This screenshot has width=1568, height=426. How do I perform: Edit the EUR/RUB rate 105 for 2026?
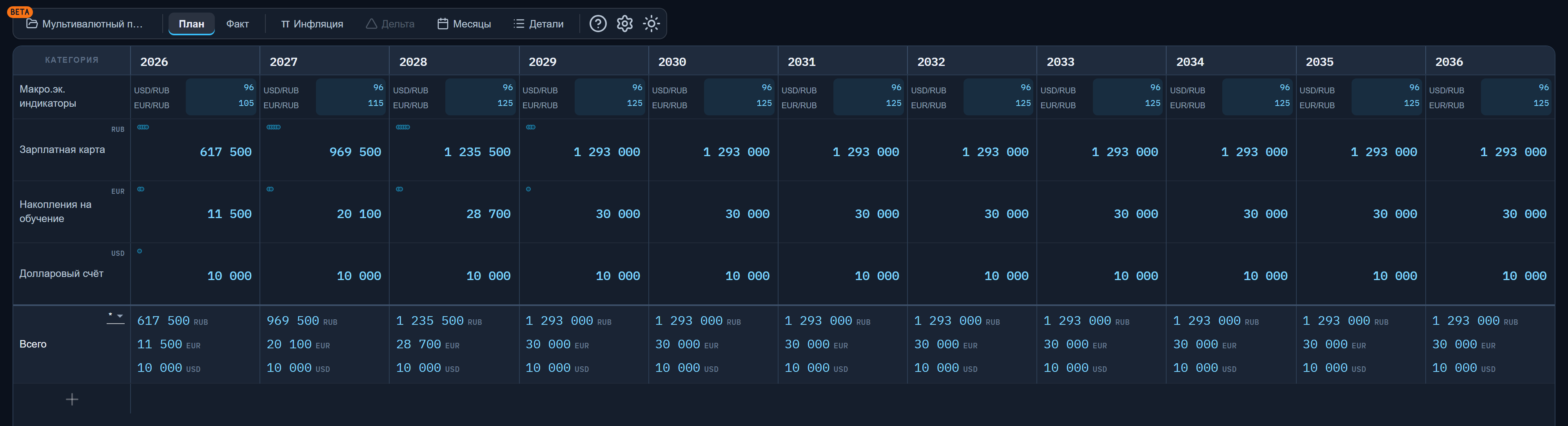[x=246, y=104]
